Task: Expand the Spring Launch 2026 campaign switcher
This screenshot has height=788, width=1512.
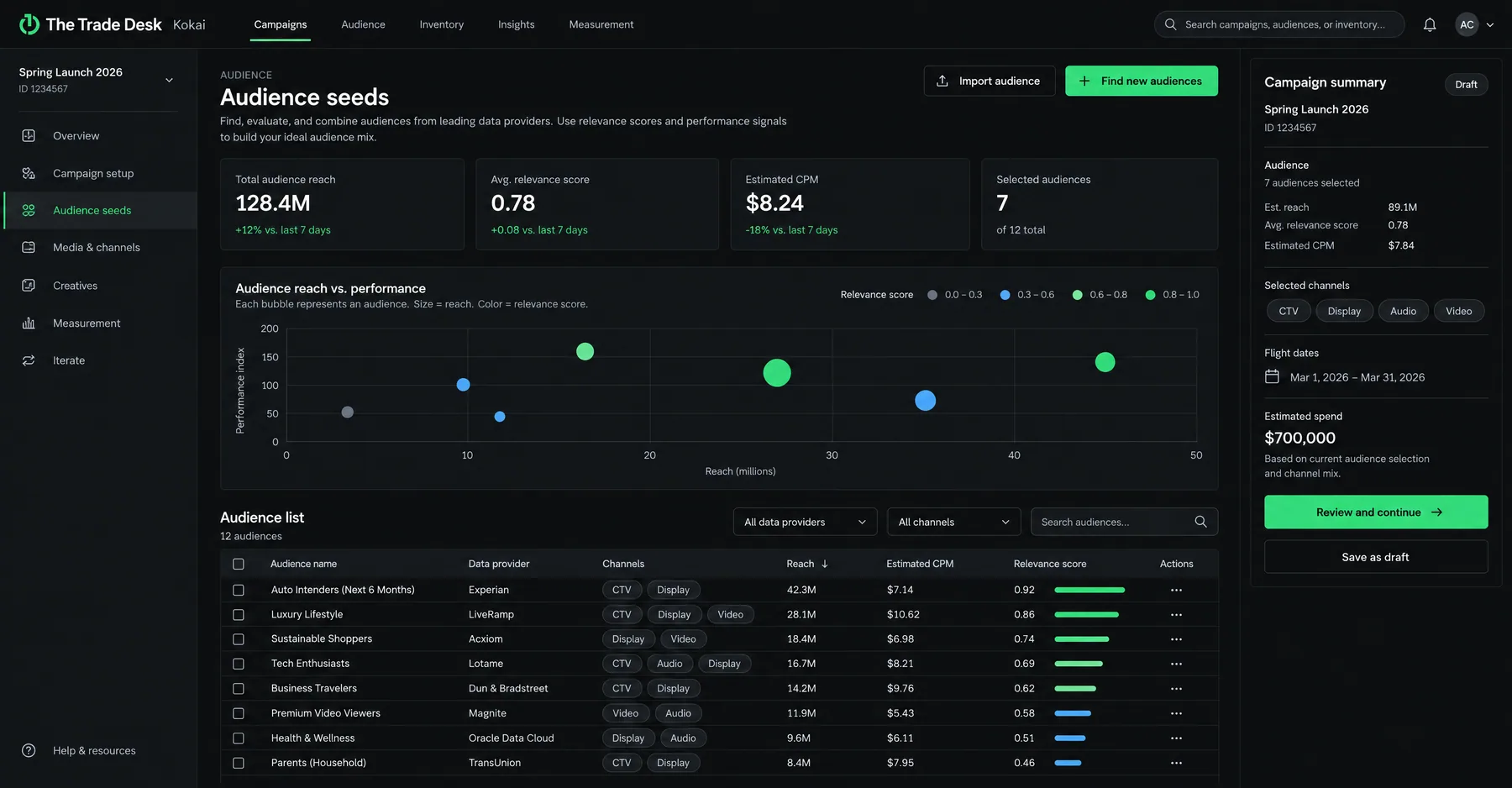Action: (169, 80)
